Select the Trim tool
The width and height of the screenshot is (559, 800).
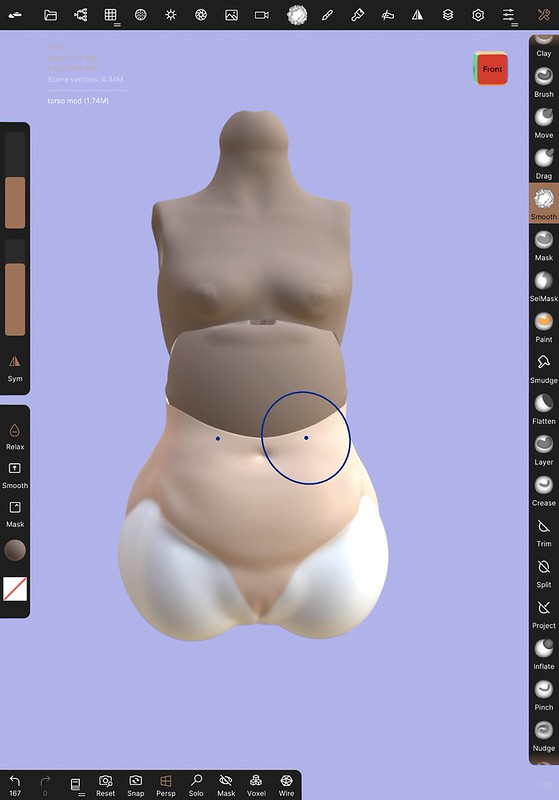544,532
